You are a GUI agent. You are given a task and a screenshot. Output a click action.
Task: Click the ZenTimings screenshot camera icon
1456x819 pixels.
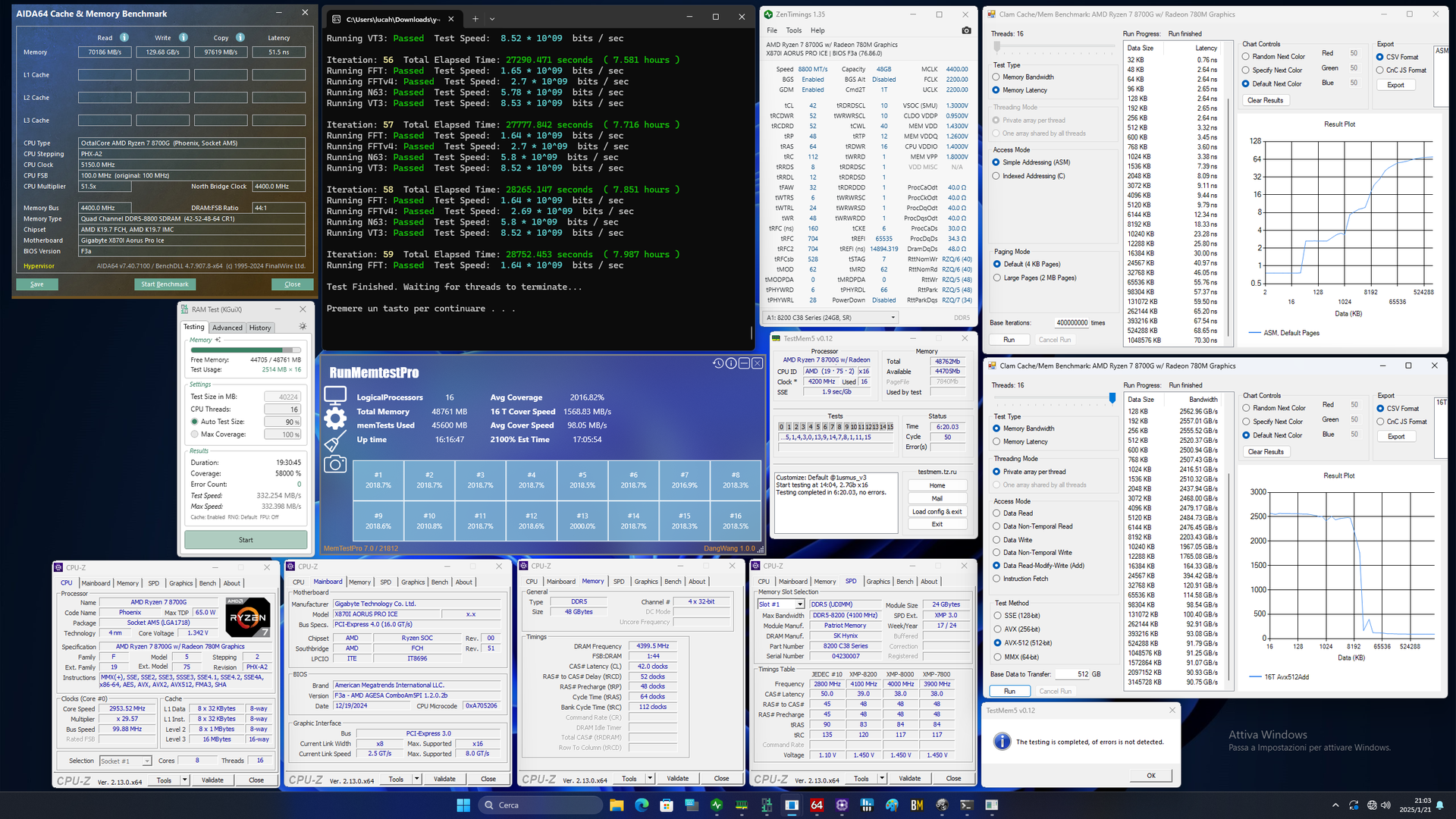(966, 30)
